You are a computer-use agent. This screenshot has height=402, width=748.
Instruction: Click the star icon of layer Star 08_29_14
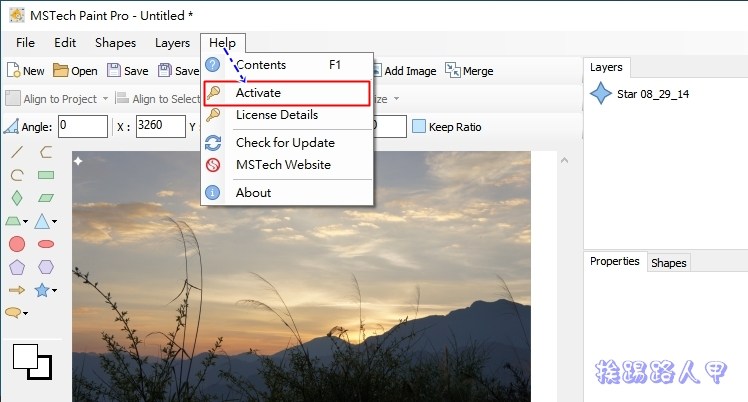601,93
